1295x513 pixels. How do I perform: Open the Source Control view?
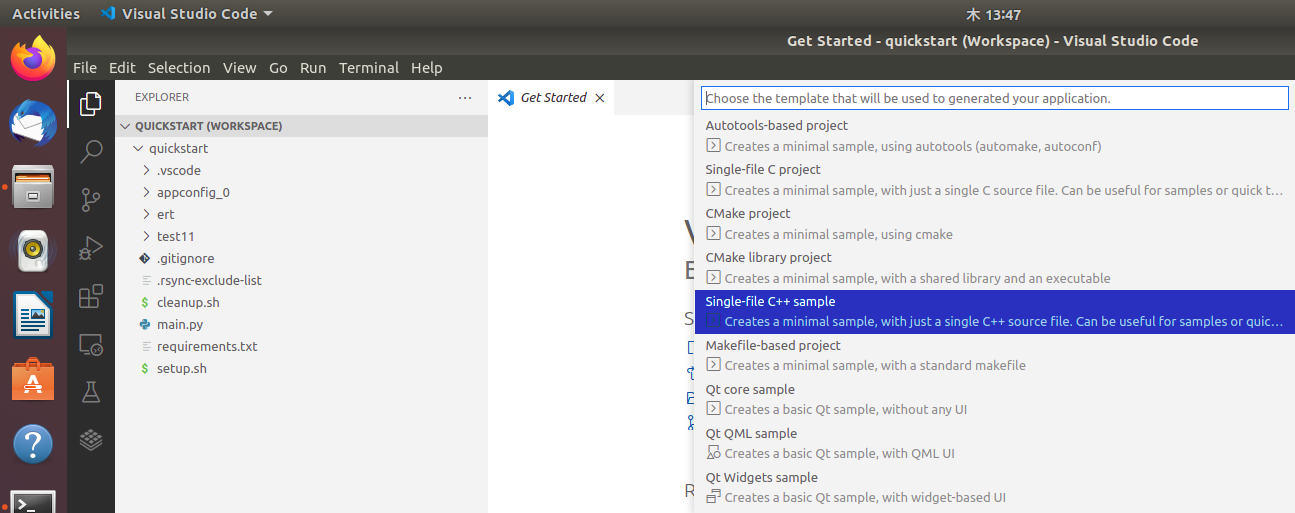tap(91, 199)
